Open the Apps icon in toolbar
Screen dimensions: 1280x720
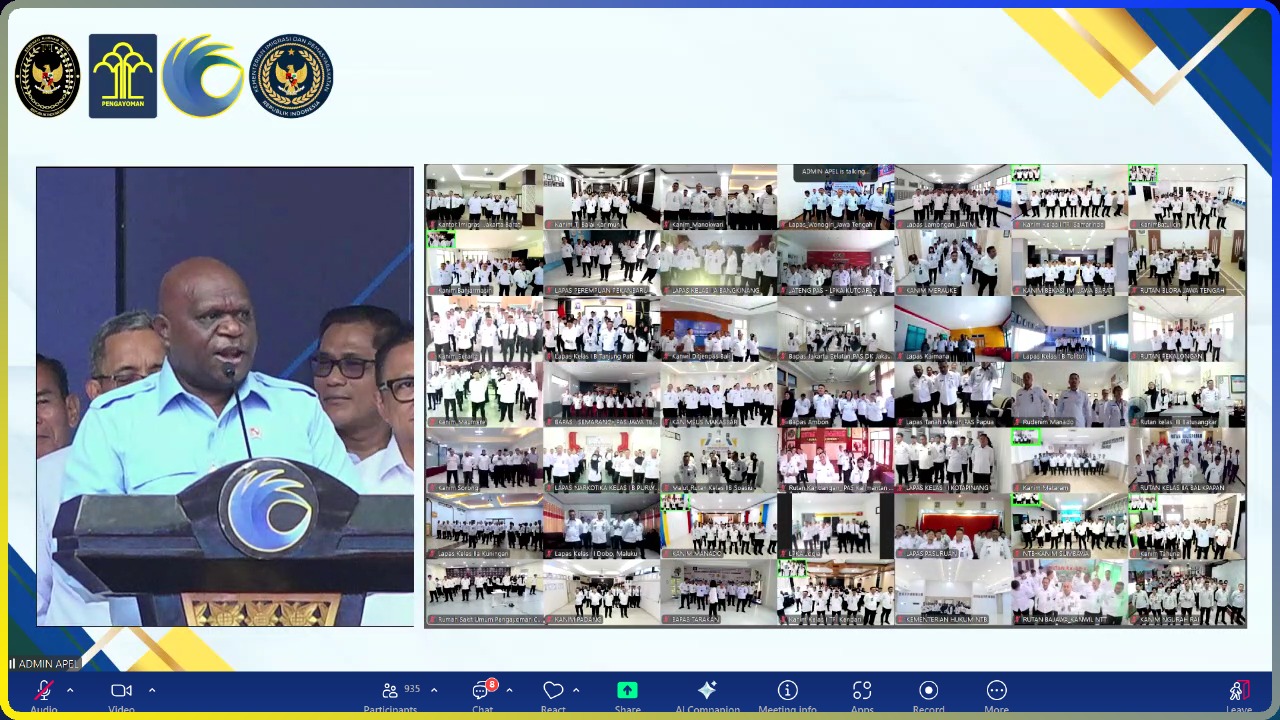pos(862,690)
